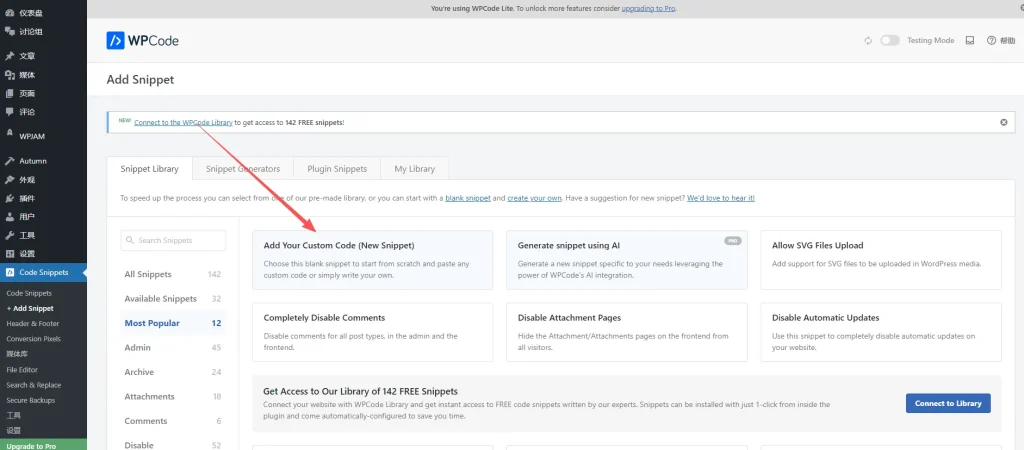Select Add Your Custom Code snippet card
1024x450 pixels.
click(x=372, y=260)
